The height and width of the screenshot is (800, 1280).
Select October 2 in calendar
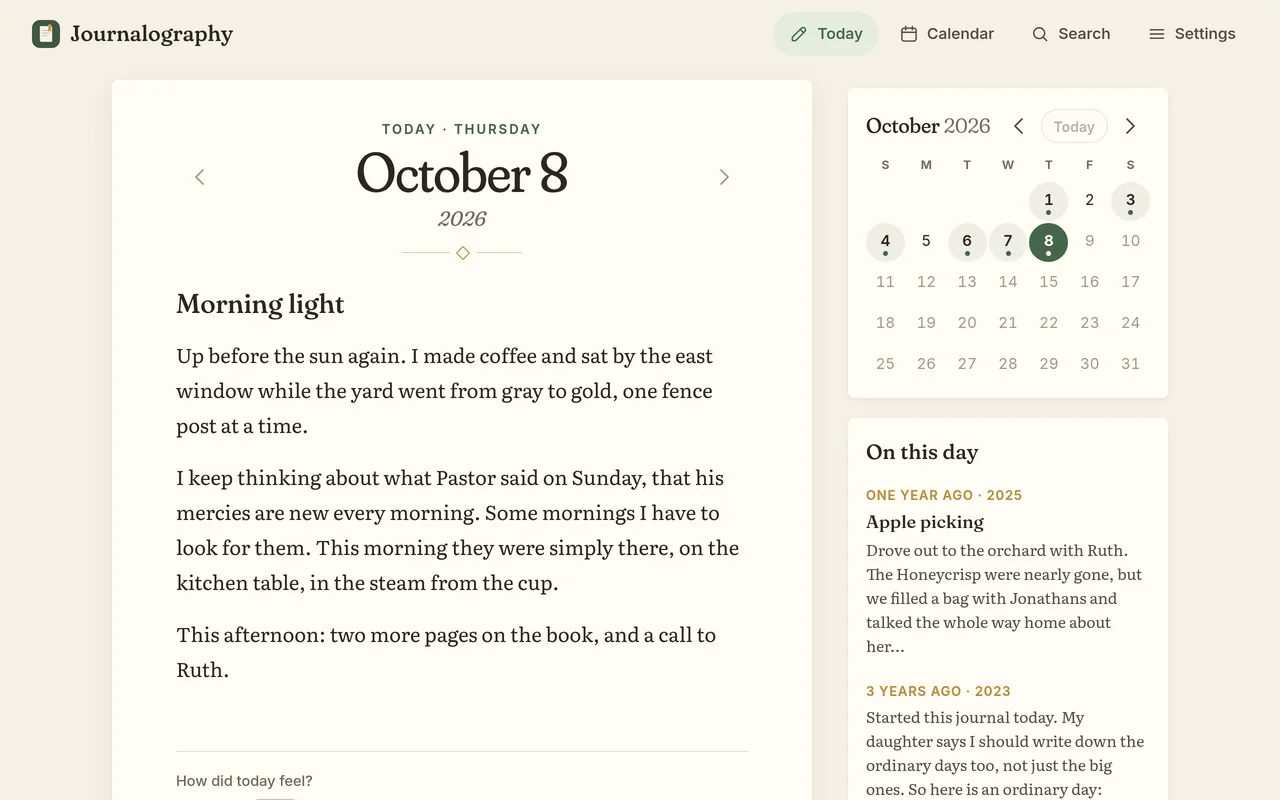[1089, 201]
